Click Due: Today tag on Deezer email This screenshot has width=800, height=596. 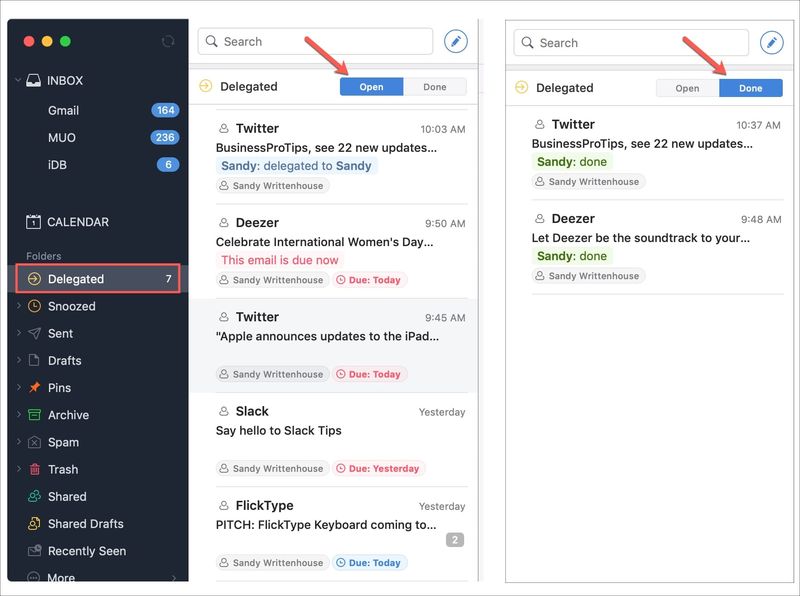click(370, 280)
